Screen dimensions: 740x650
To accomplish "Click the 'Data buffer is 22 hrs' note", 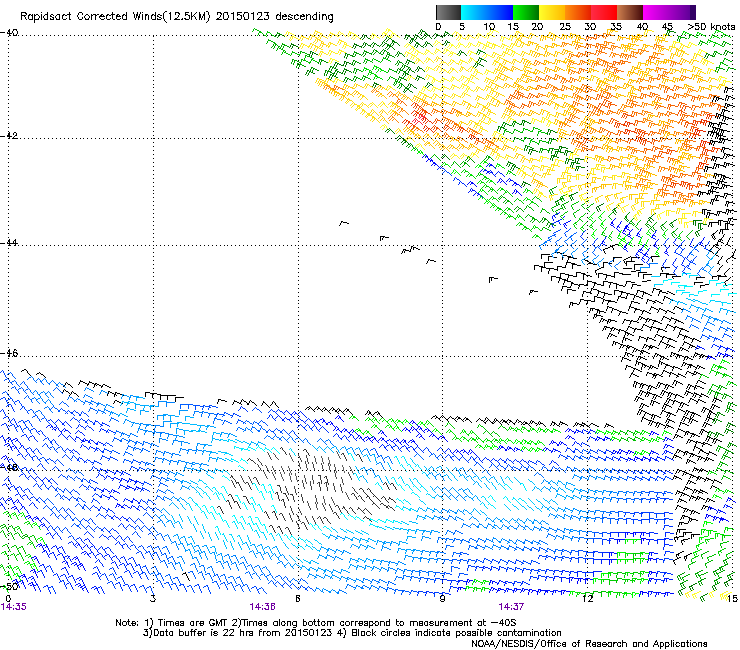I will (x=238, y=633).
